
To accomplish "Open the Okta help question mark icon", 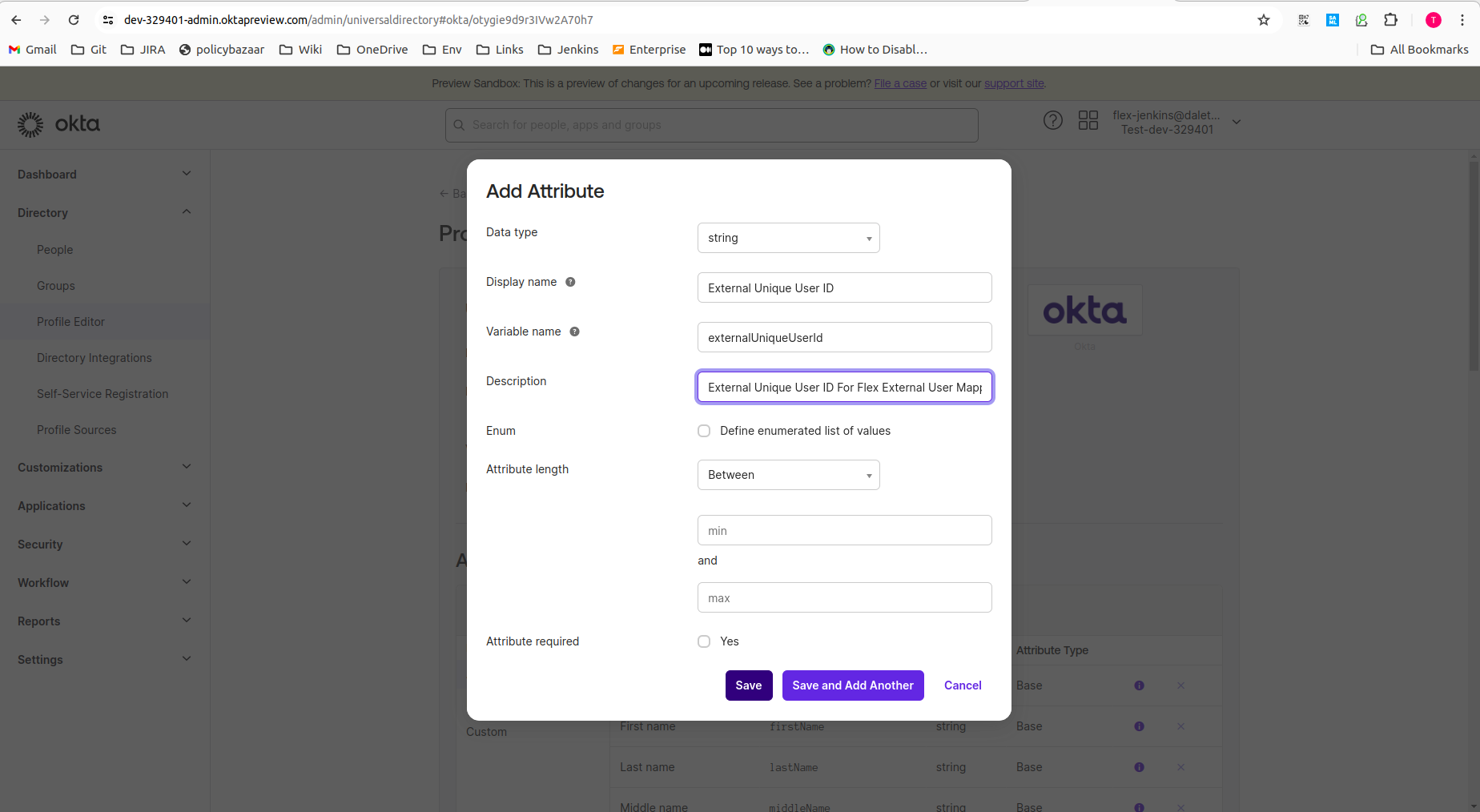I will point(1053,120).
